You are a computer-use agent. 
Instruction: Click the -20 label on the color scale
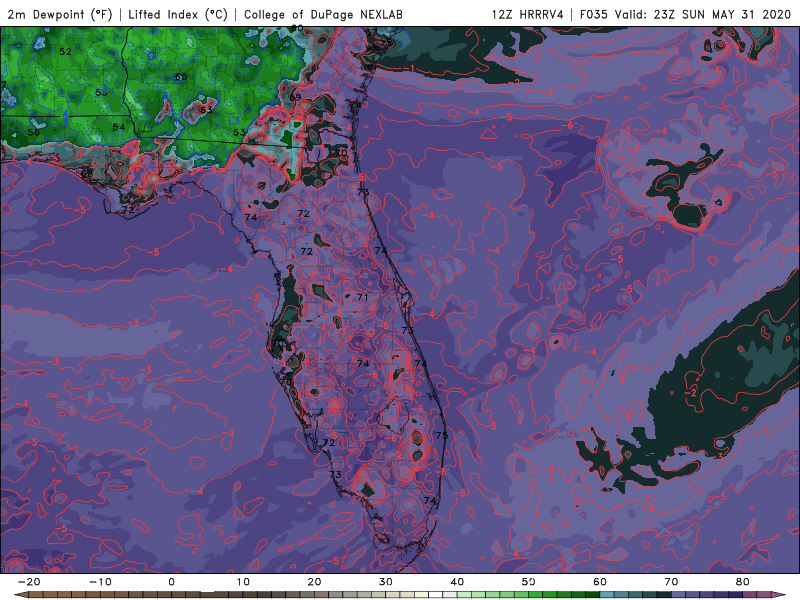pos(29,582)
